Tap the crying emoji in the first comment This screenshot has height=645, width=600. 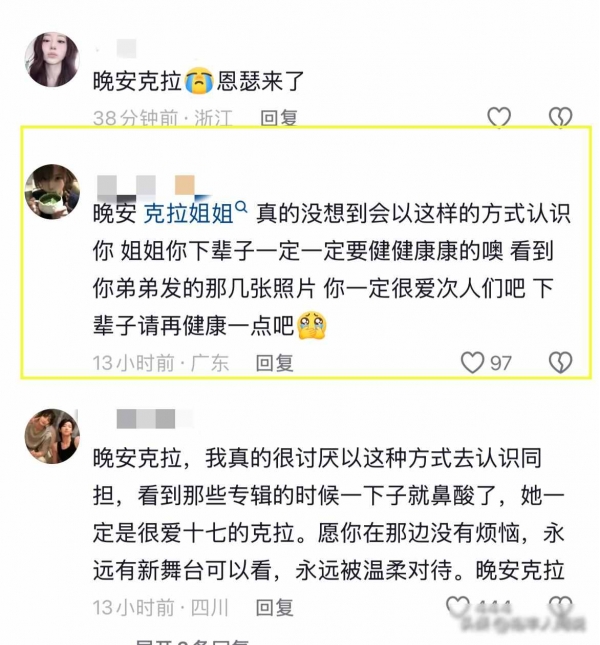199,81
